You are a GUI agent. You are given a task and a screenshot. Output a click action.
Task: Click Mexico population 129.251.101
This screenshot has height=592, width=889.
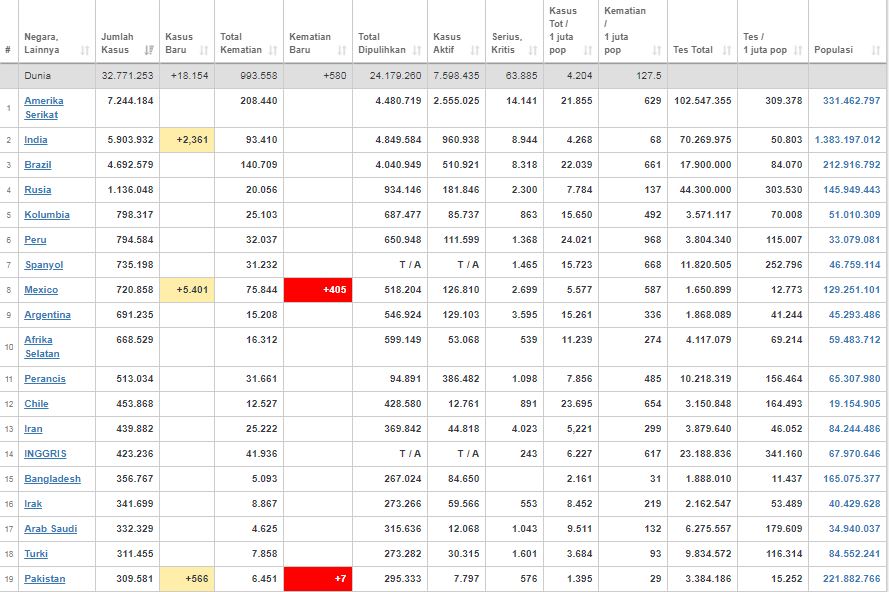click(851, 289)
